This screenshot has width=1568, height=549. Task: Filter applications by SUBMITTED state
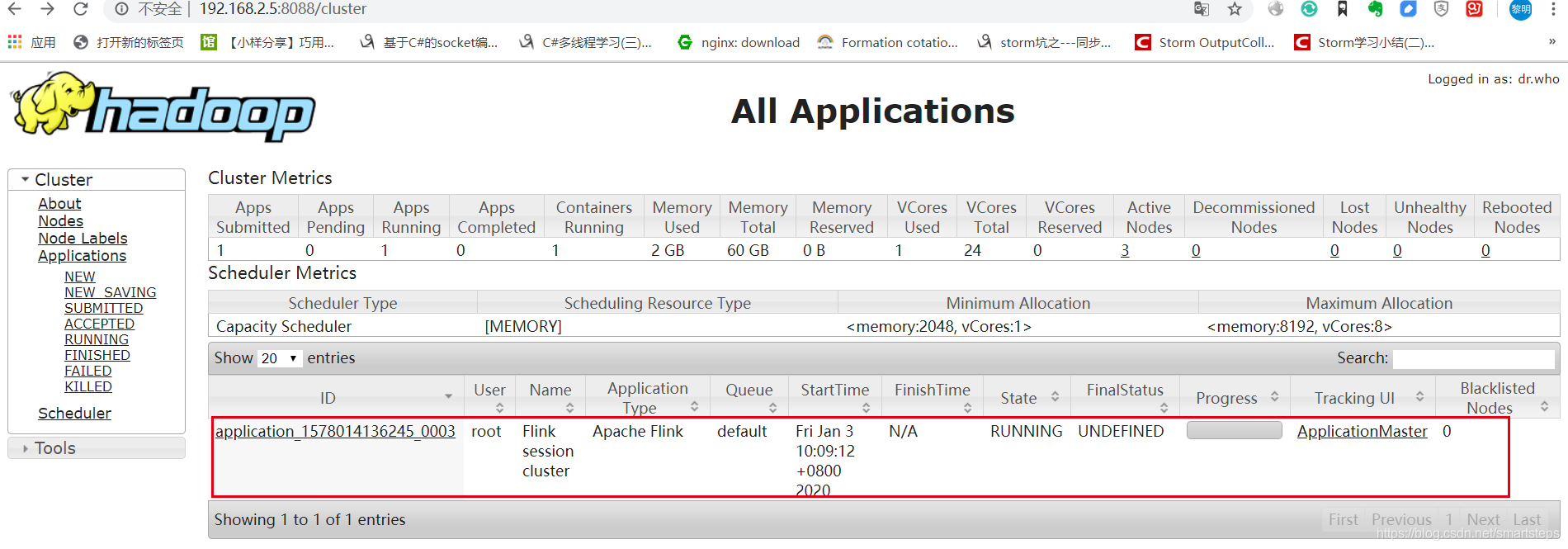coord(104,308)
